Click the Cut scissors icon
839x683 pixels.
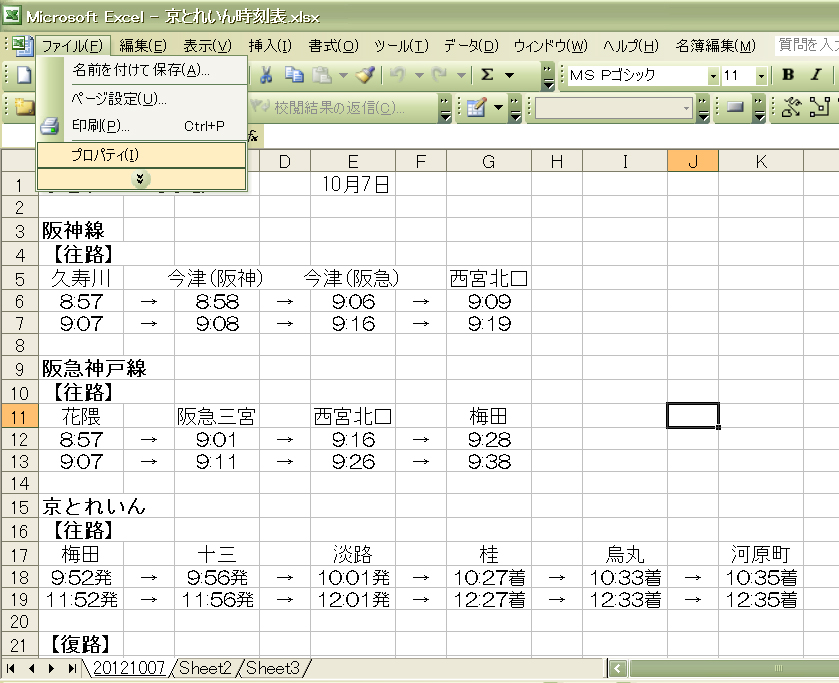(x=267, y=75)
